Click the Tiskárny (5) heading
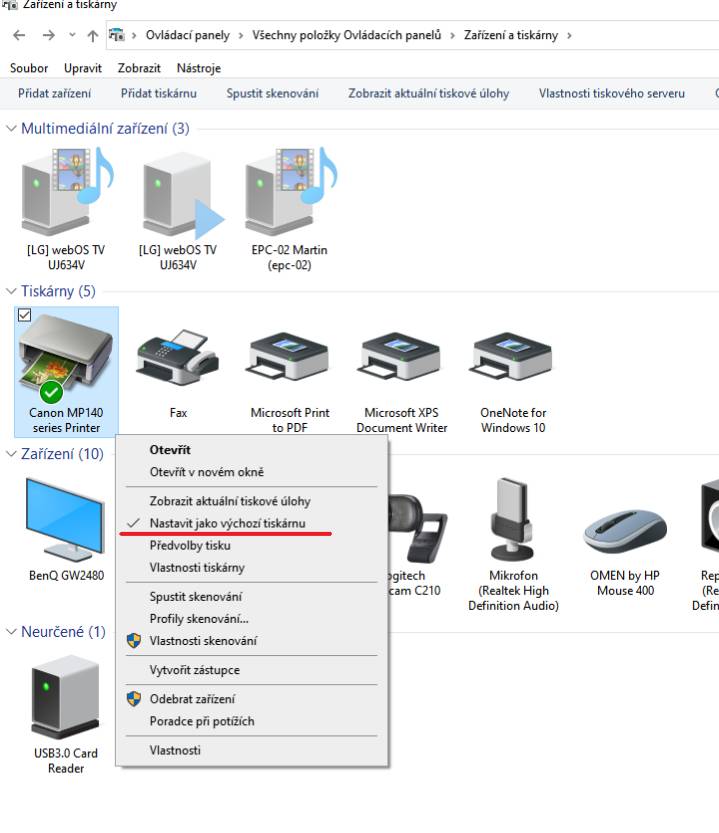Image resolution: width=719 pixels, height=833 pixels. point(58,291)
